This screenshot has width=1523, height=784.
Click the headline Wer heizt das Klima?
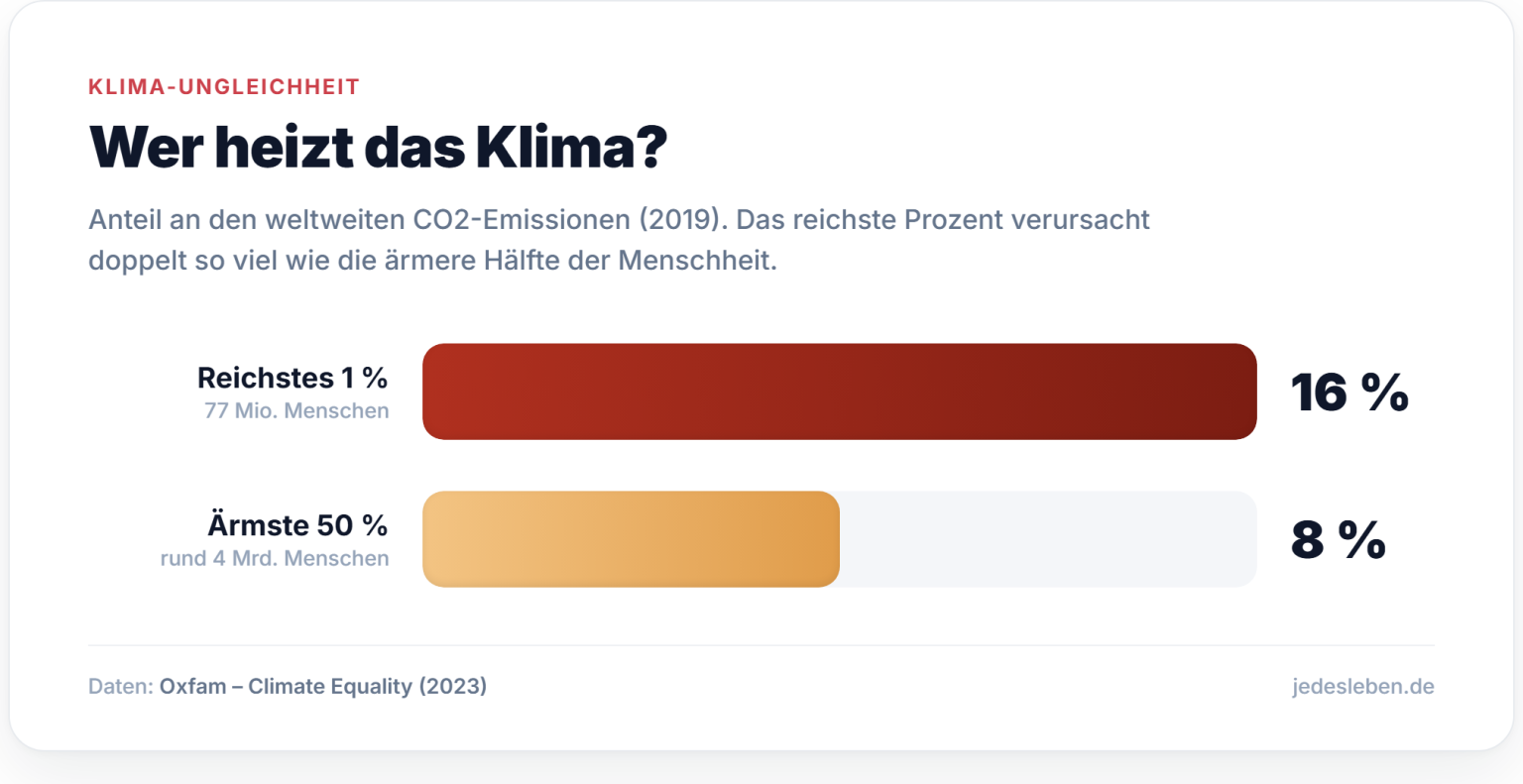tap(378, 148)
